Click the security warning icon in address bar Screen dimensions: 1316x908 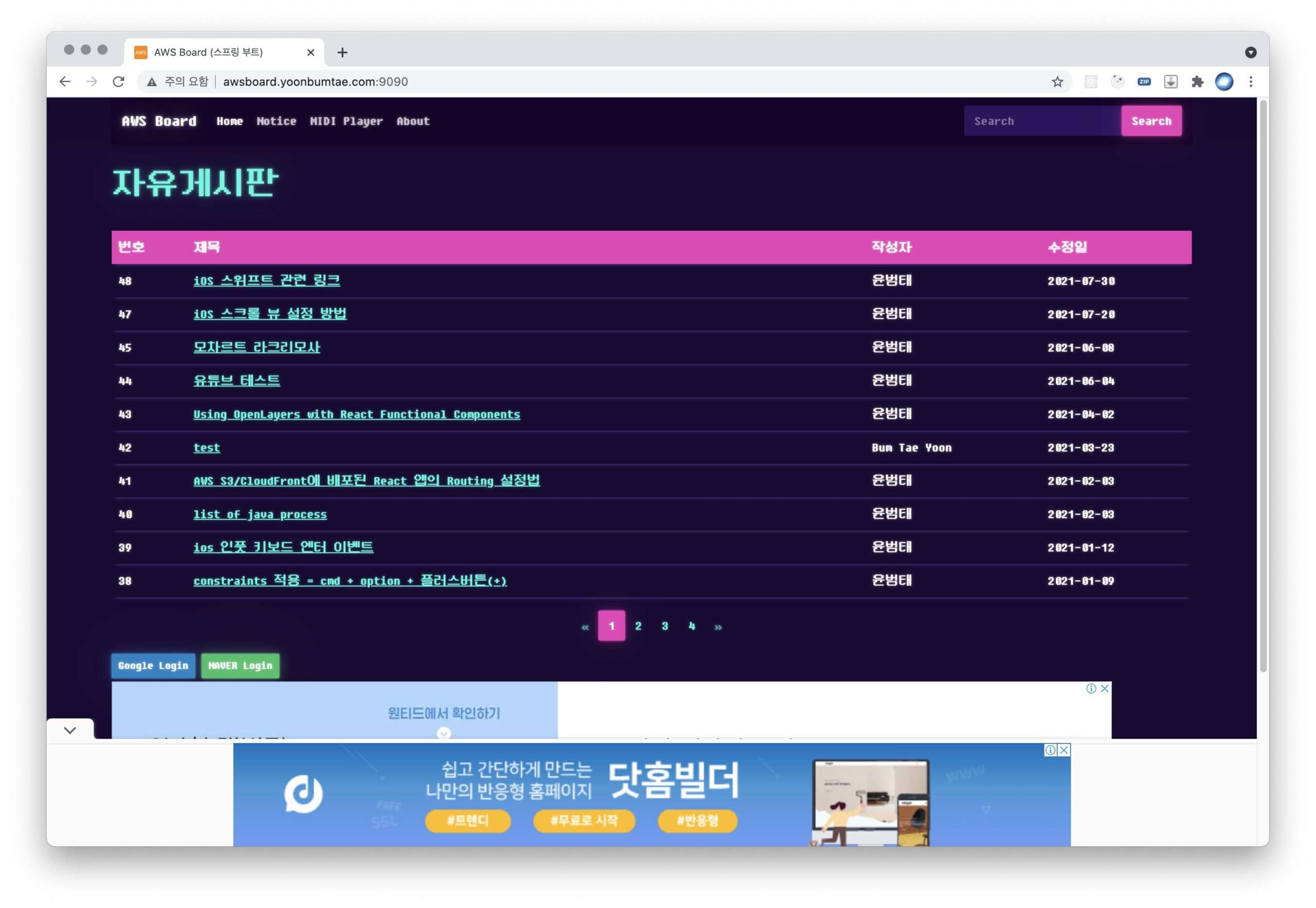tap(152, 82)
